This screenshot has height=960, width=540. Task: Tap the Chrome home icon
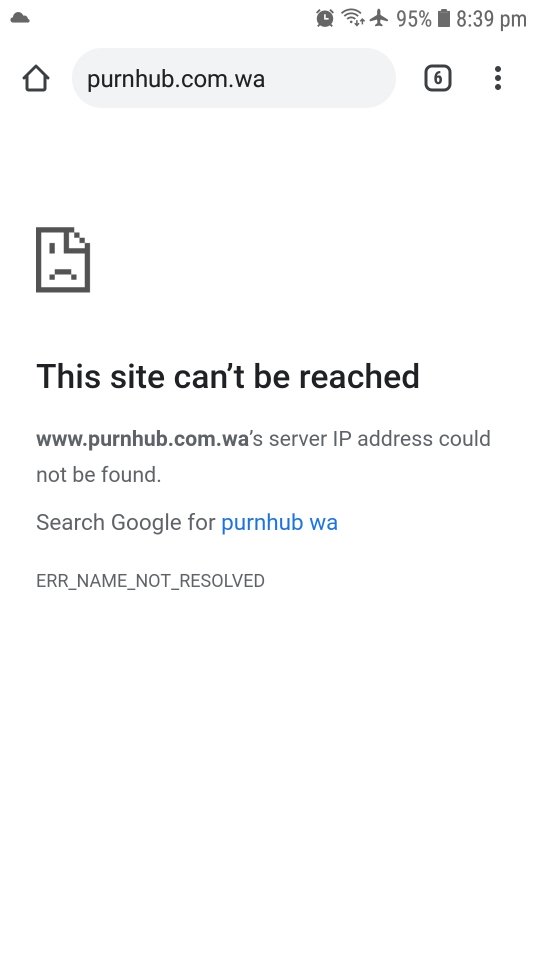(x=36, y=78)
